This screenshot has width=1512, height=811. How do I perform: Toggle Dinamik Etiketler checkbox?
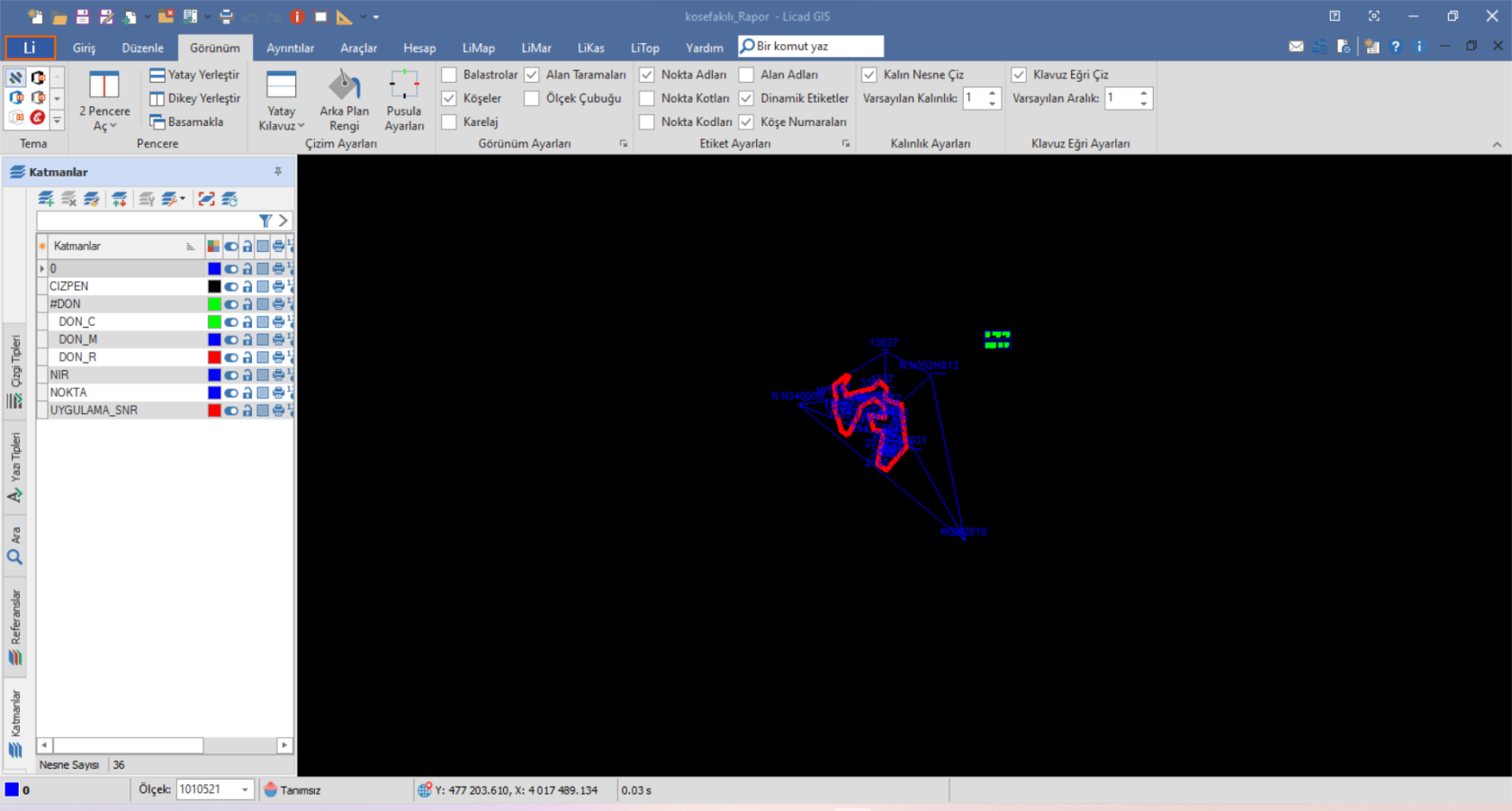tap(746, 98)
